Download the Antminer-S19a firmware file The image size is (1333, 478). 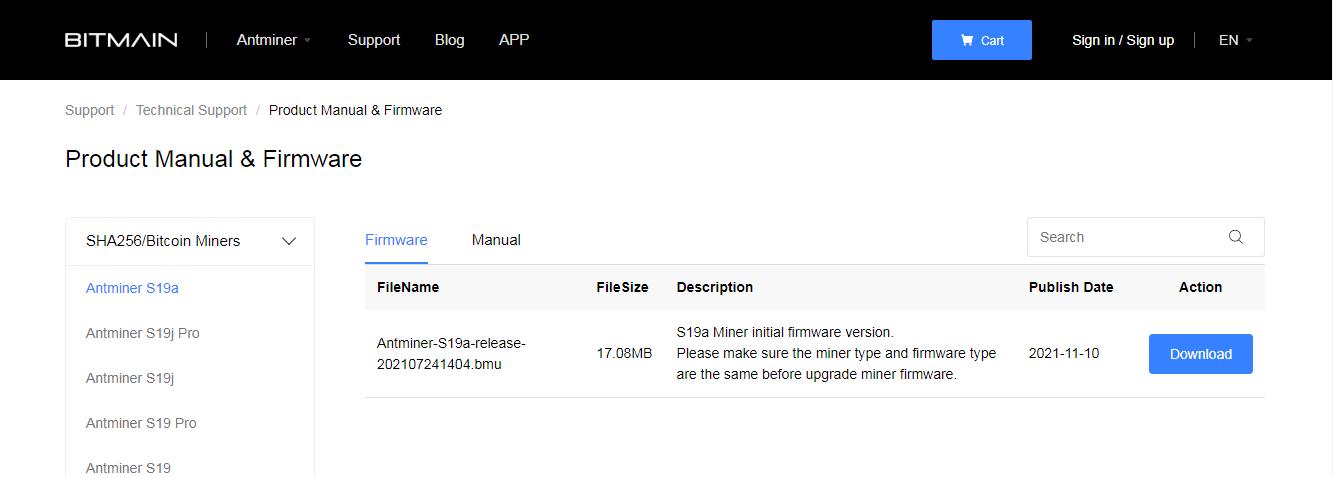click(x=1201, y=354)
